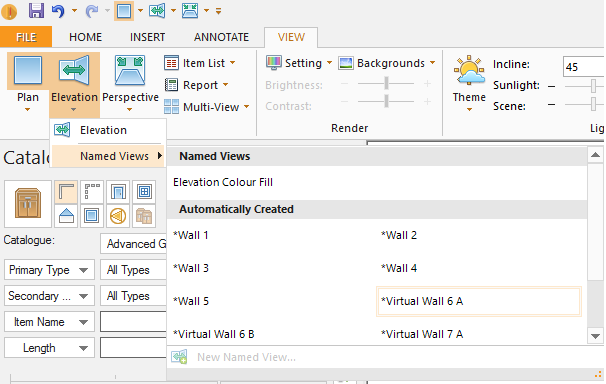606x384 pixels.
Task: Click the Save icon in quick access toolbar
Action: 36,10
